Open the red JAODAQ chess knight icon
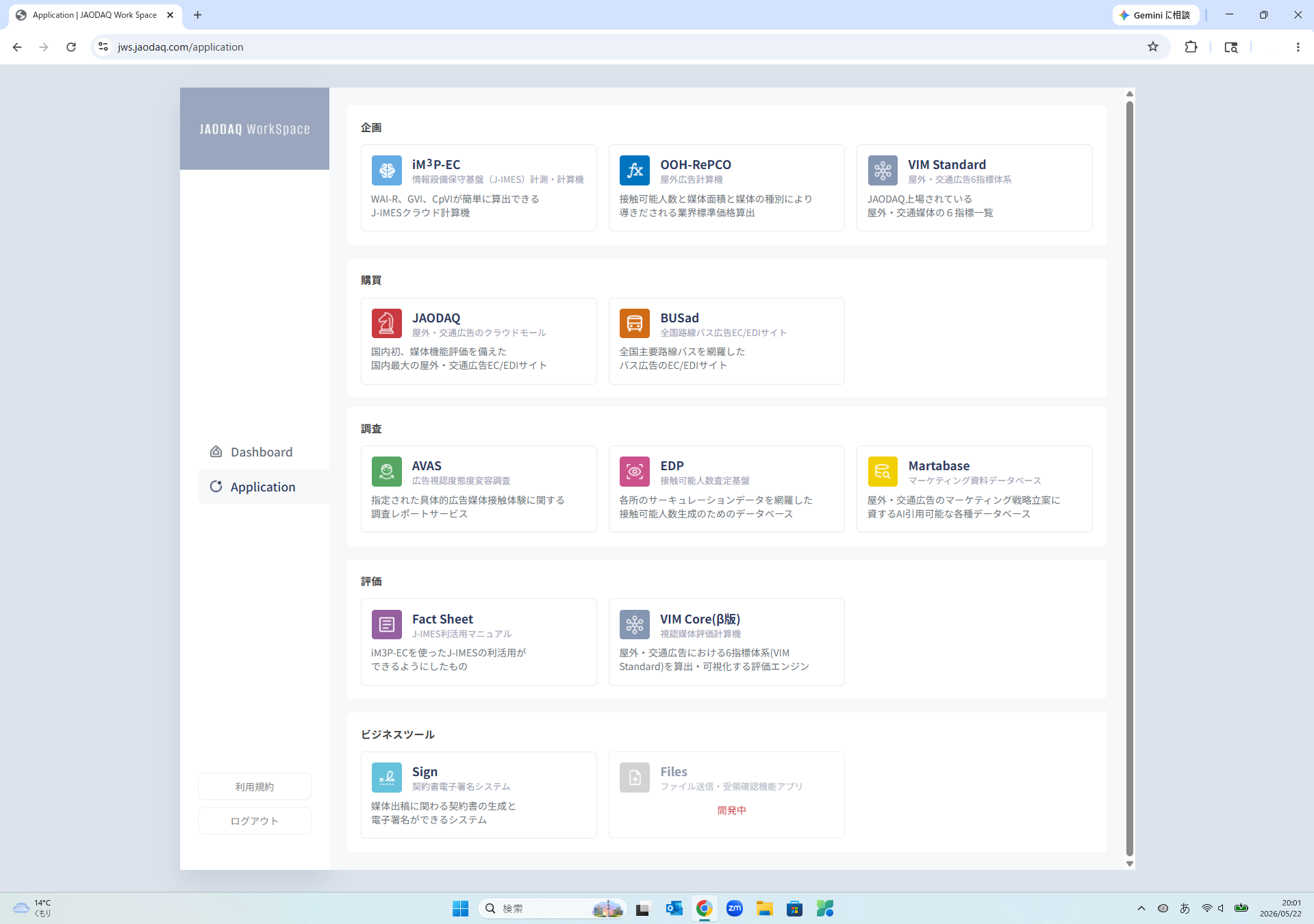Image resolution: width=1314 pixels, height=924 pixels. pos(387,324)
